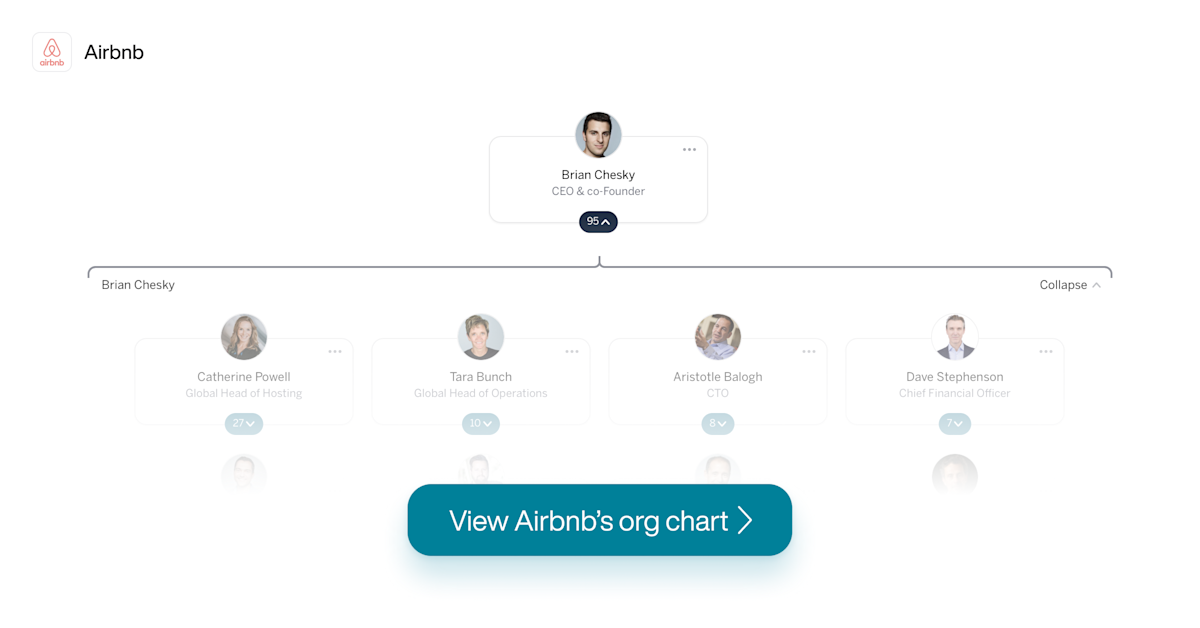Toggle Catherine Powell's 27 reports badge
Viewport: 1200px width, 628px height.
point(243,424)
